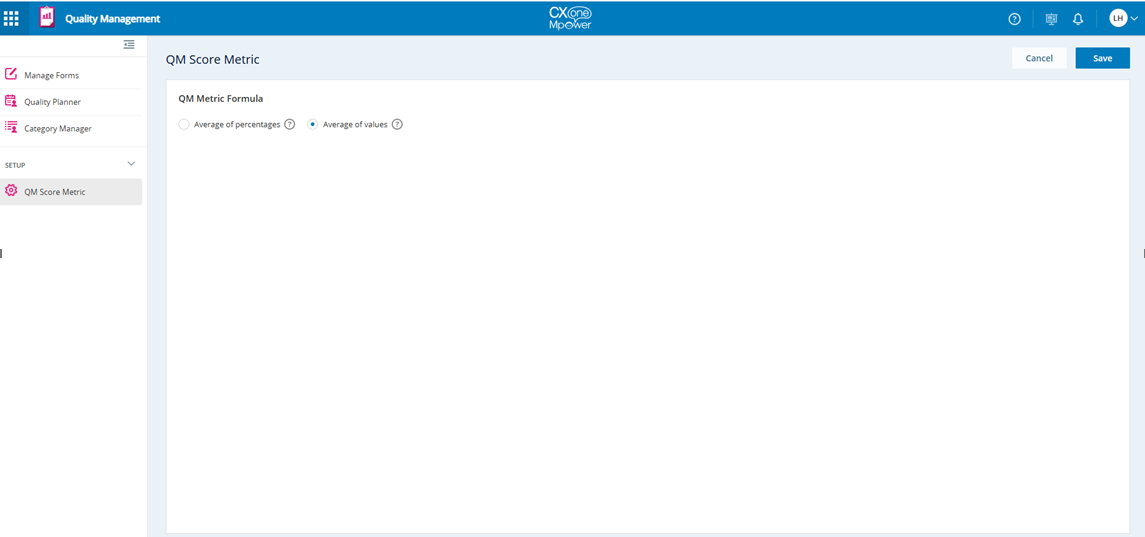This screenshot has width=1145, height=537.
Task: Collapse the SETUP section chevron
Action: pos(131,164)
